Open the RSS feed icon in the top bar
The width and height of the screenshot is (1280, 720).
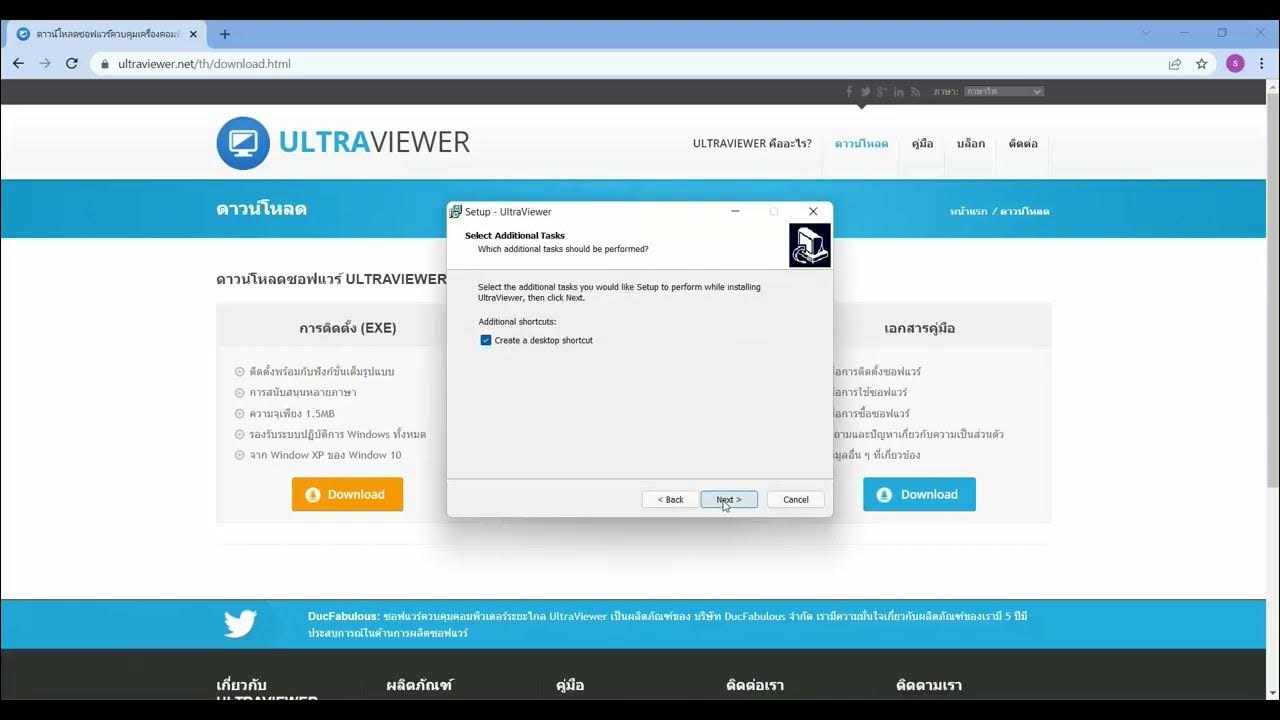(915, 91)
